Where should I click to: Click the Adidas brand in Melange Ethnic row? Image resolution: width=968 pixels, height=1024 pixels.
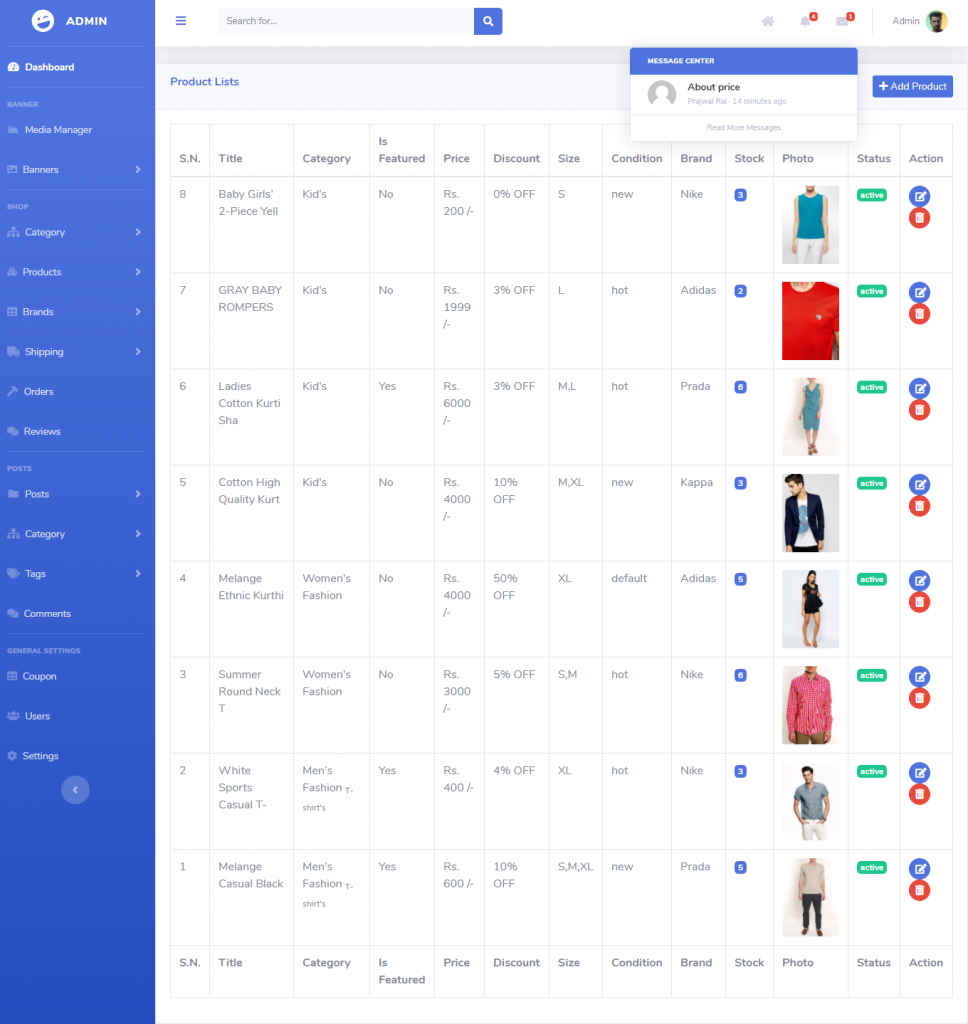click(x=698, y=578)
